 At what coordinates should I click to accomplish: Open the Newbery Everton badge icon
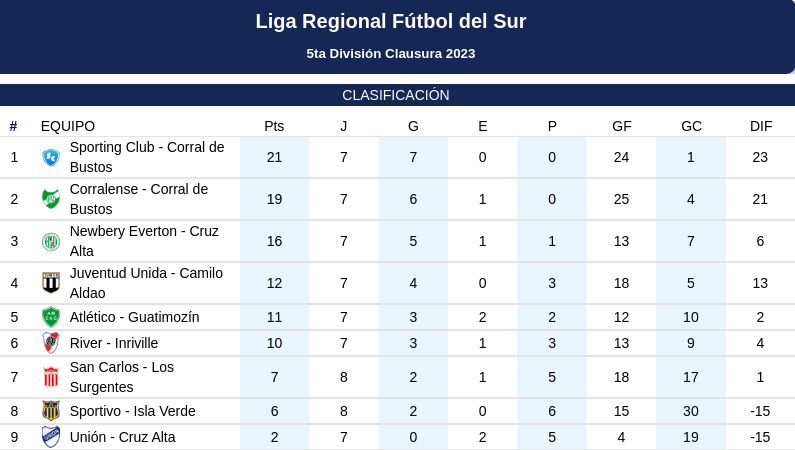tap(51, 241)
